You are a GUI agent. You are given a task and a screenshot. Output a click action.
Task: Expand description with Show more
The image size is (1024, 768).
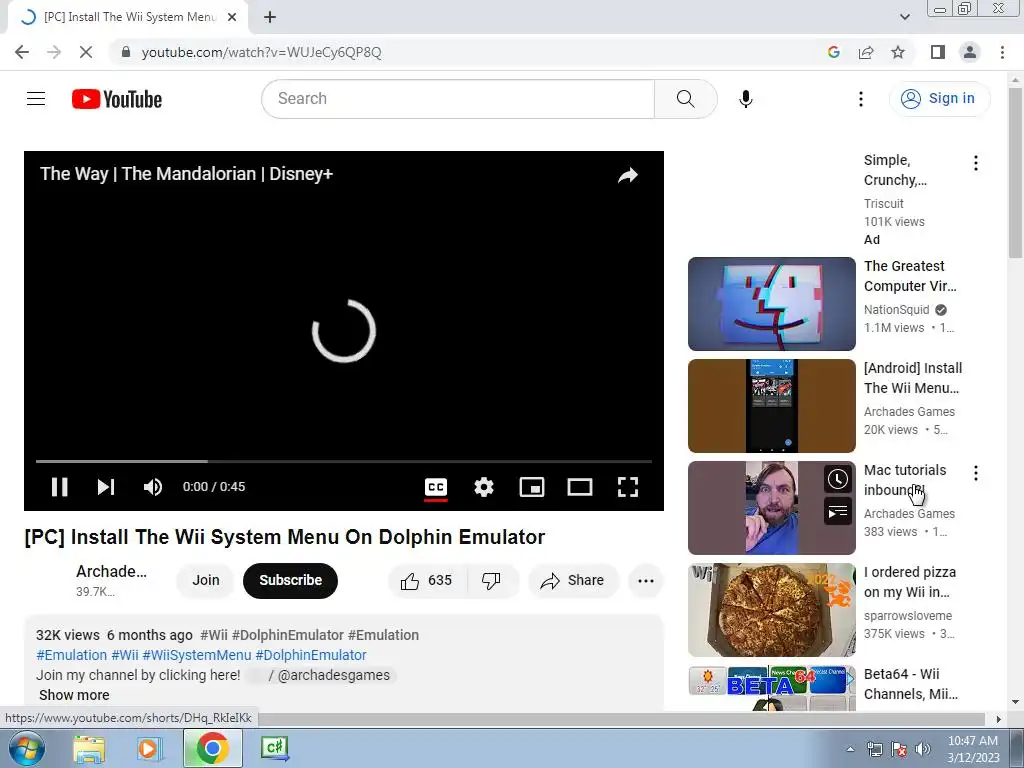[x=74, y=695]
